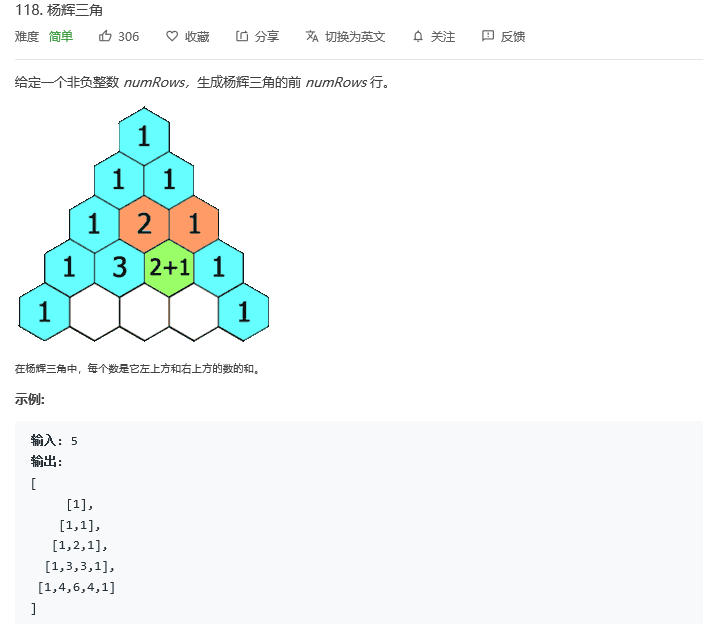Click the 示例: heading

pos(30,399)
